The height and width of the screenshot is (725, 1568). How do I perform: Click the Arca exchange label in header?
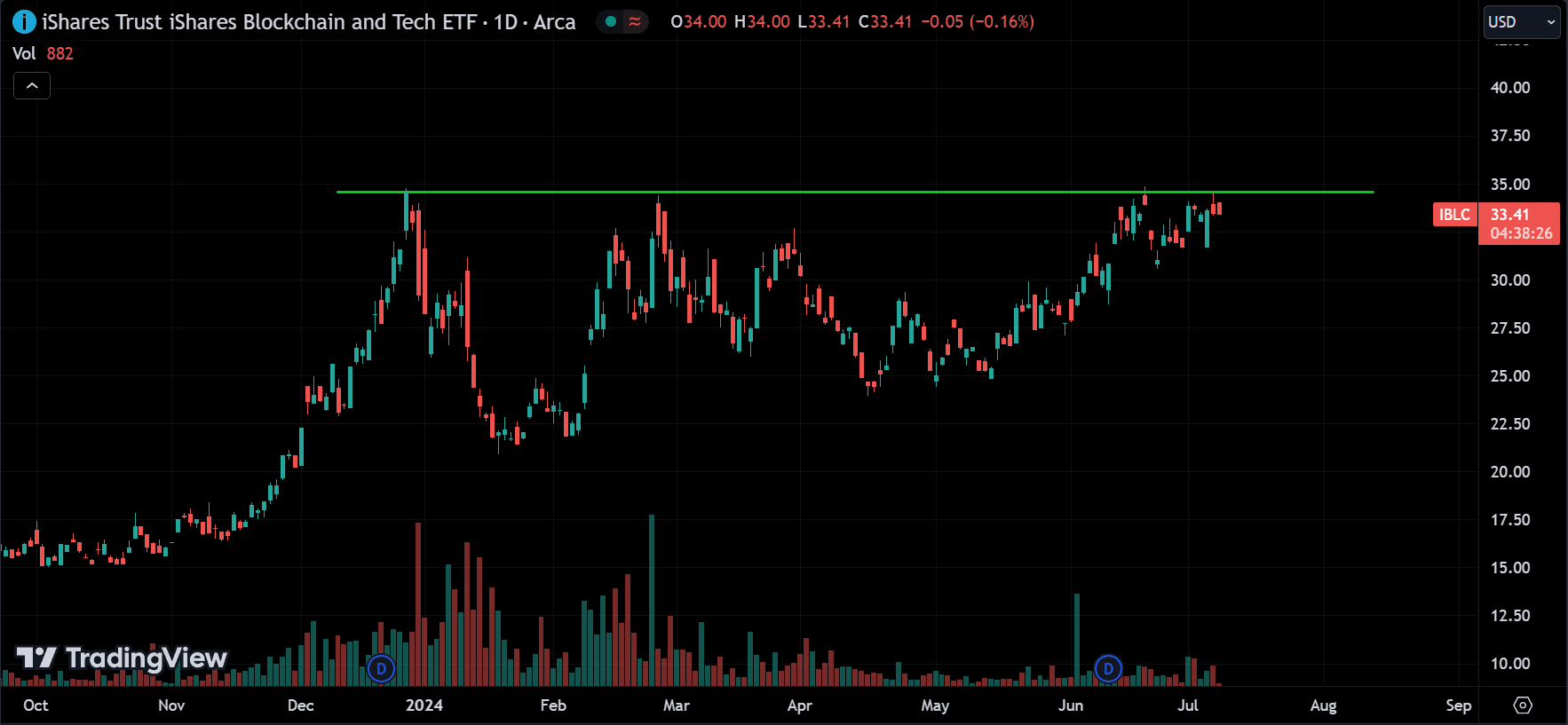[x=555, y=22]
